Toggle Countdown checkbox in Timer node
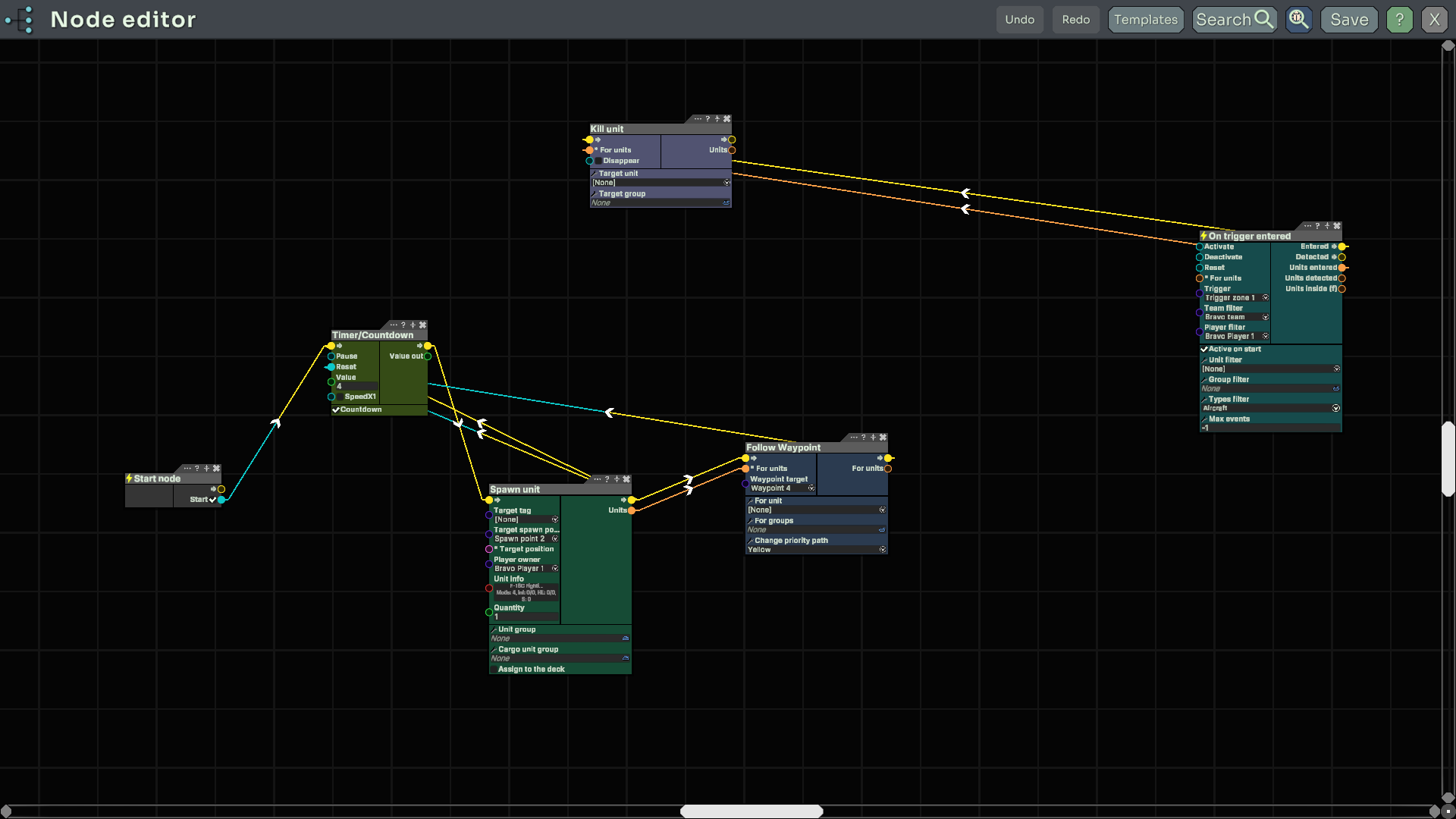This screenshot has width=1456, height=819. 336,409
